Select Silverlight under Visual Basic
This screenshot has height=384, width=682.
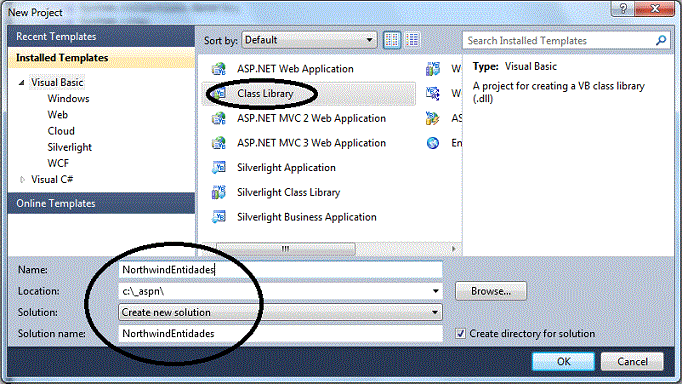click(70, 147)
